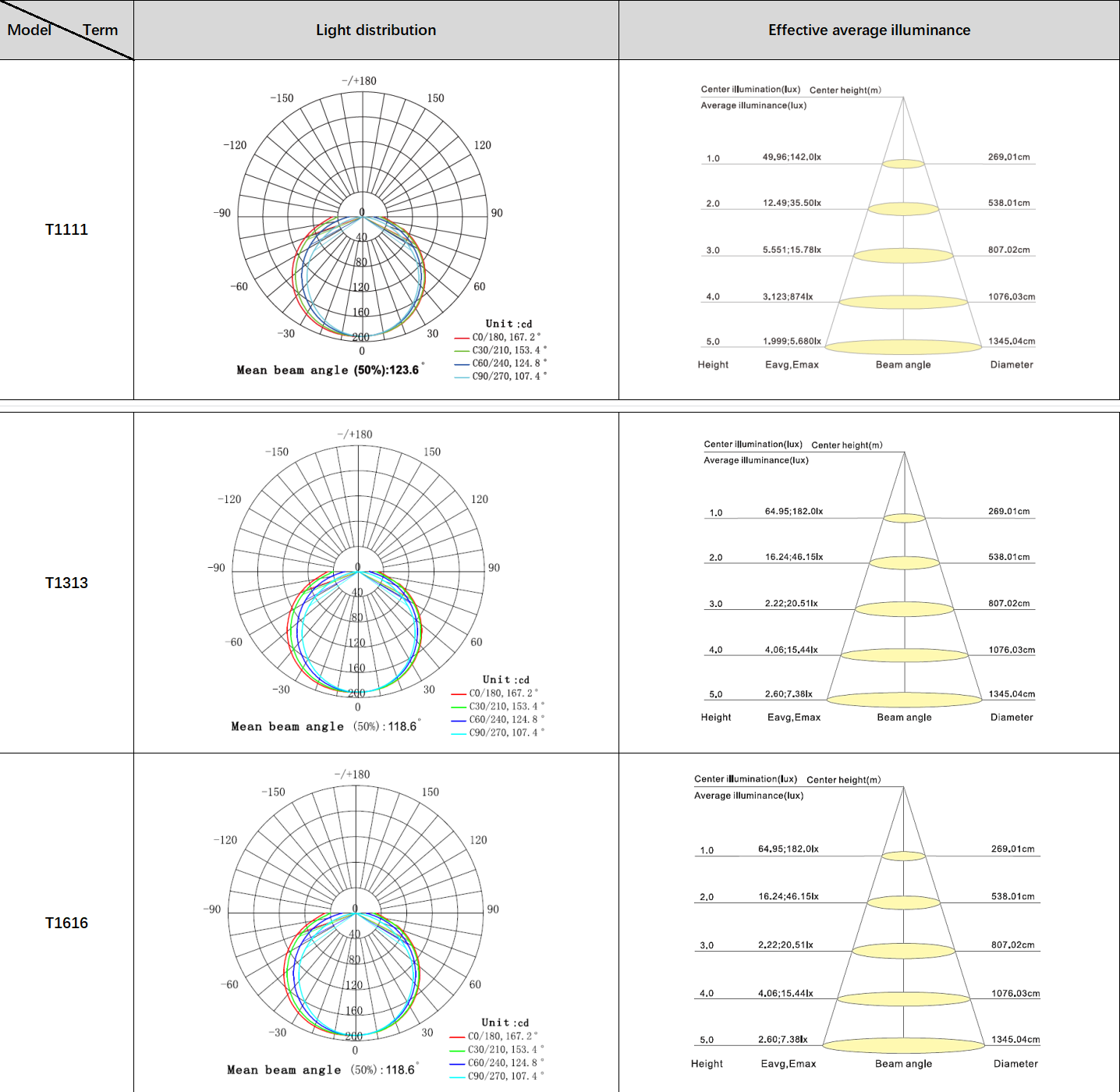The image size is (1120, 1092).
Task: Click T1313 value '2.22;20.51lx'
Action: pos(791,603)
